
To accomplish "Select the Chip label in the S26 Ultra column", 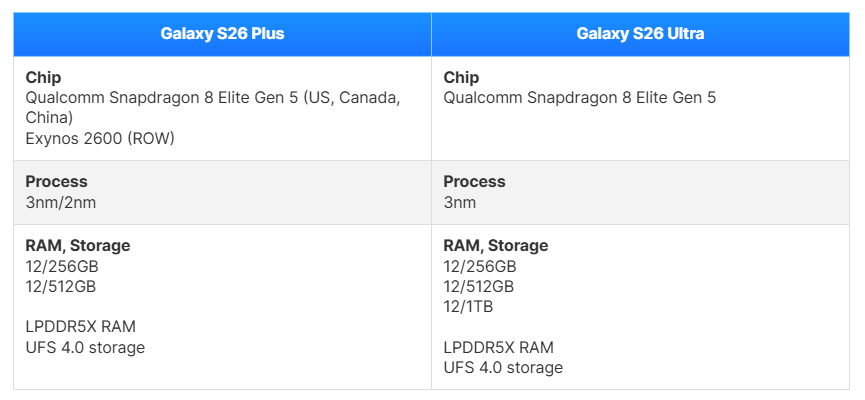I will coord(461,78).
